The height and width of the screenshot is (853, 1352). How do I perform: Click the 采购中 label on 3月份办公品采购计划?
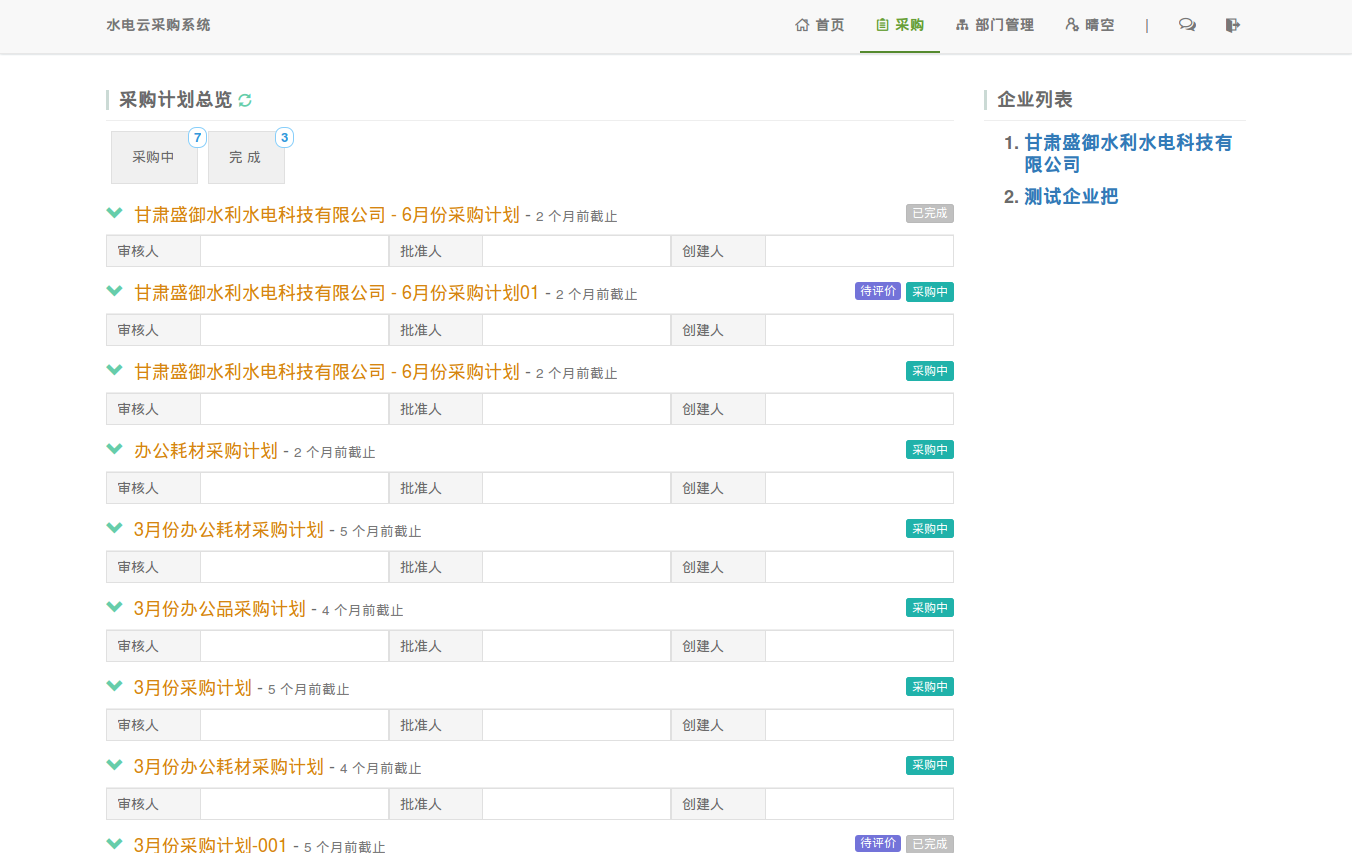click(930, 608)
